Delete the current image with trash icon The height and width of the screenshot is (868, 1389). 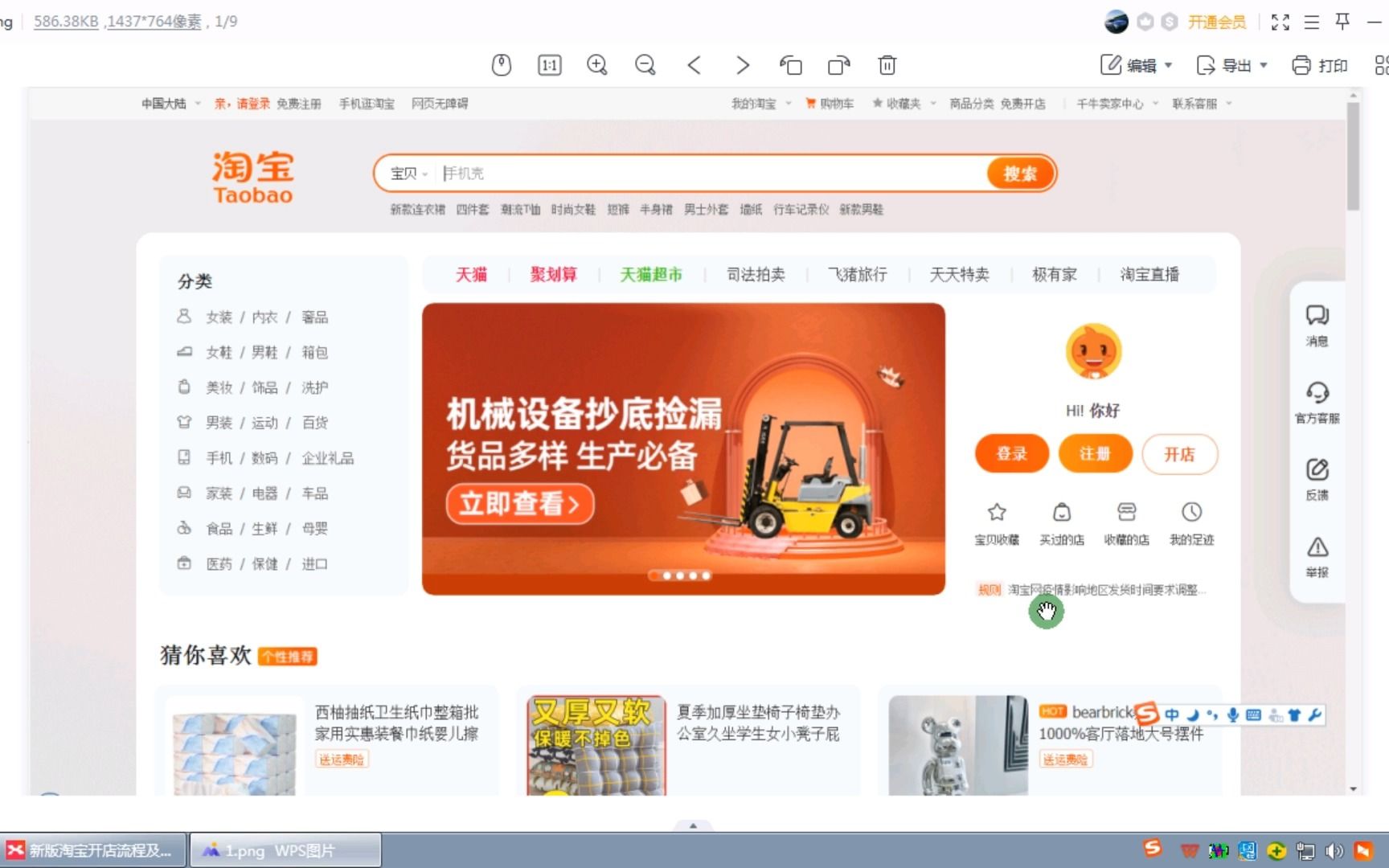point(887,65)
